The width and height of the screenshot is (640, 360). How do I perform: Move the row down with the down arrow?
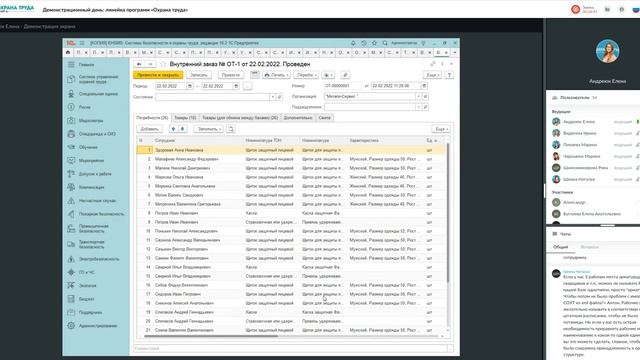tap(182, 129)
